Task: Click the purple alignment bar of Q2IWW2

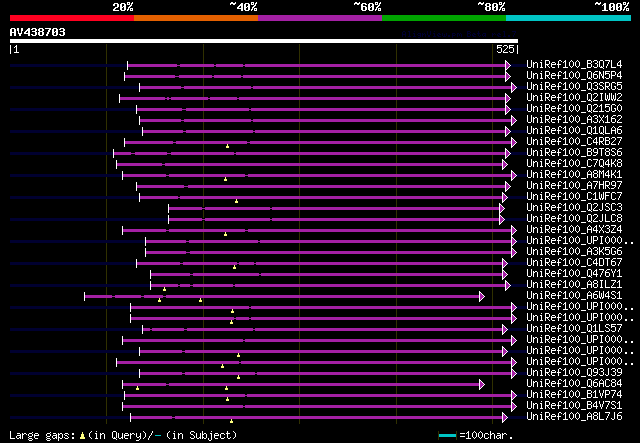Action: coord(313,98)
